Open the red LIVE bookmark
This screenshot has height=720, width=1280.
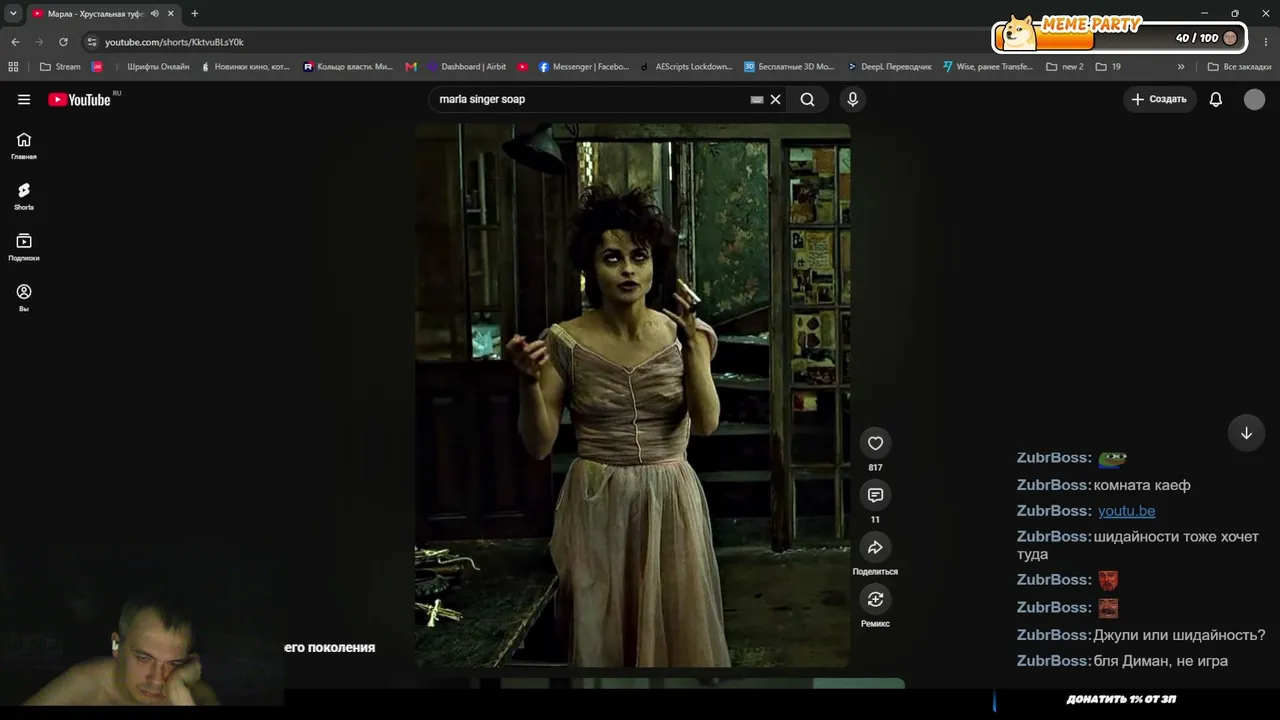(97, 67)
